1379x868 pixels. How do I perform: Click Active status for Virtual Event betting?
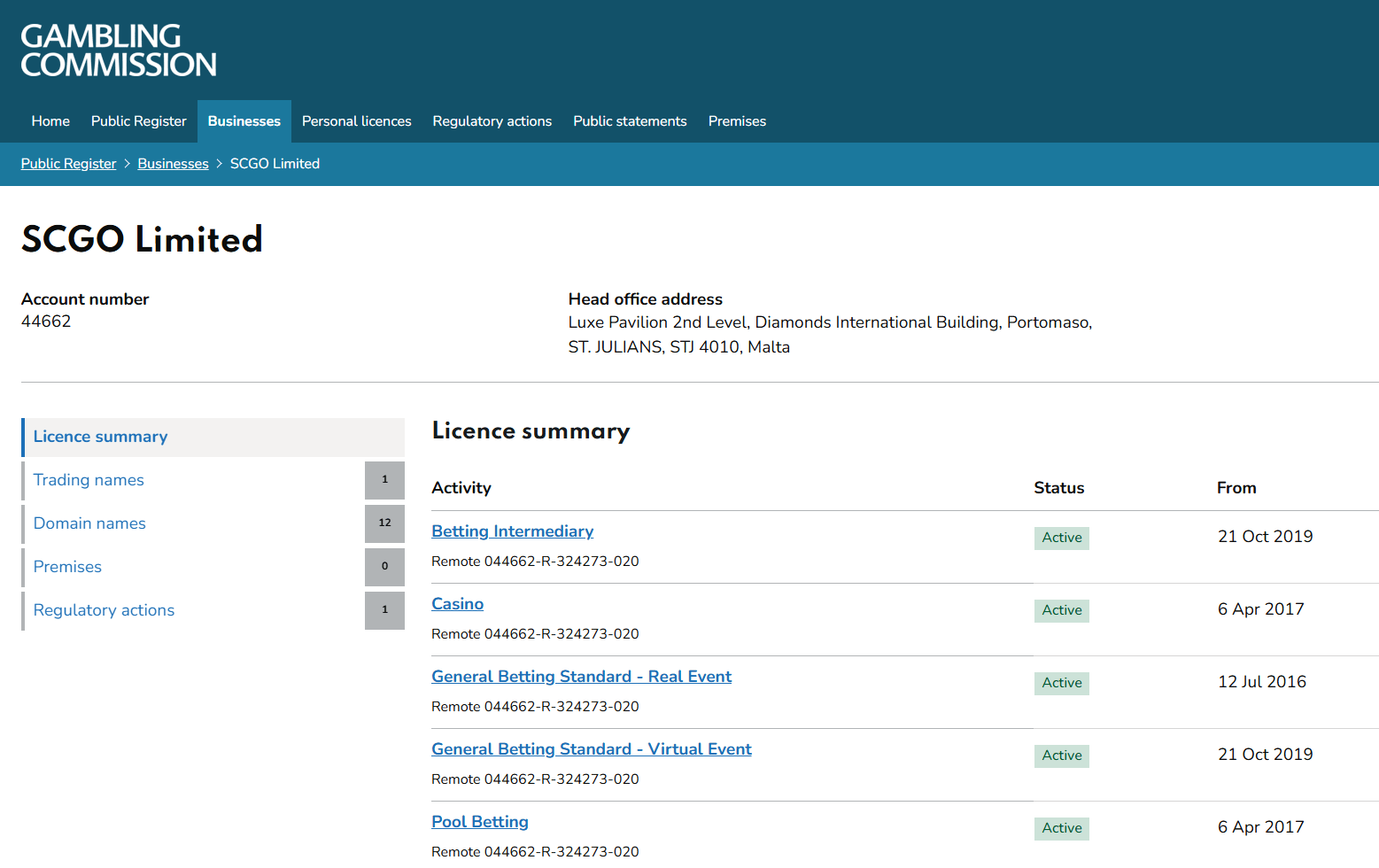[x=1062, y=756]
